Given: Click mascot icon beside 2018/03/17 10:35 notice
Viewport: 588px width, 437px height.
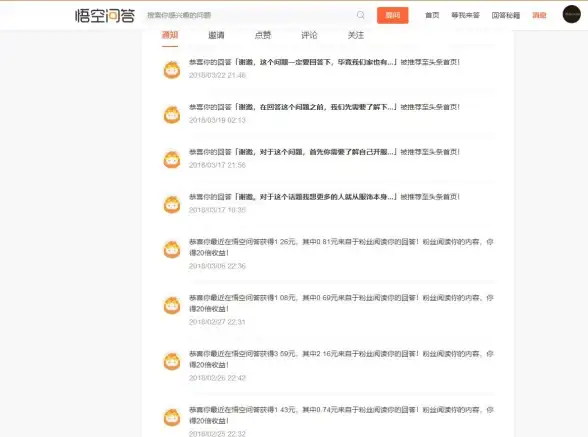Looking at the screenshot, I should (172, 204).
